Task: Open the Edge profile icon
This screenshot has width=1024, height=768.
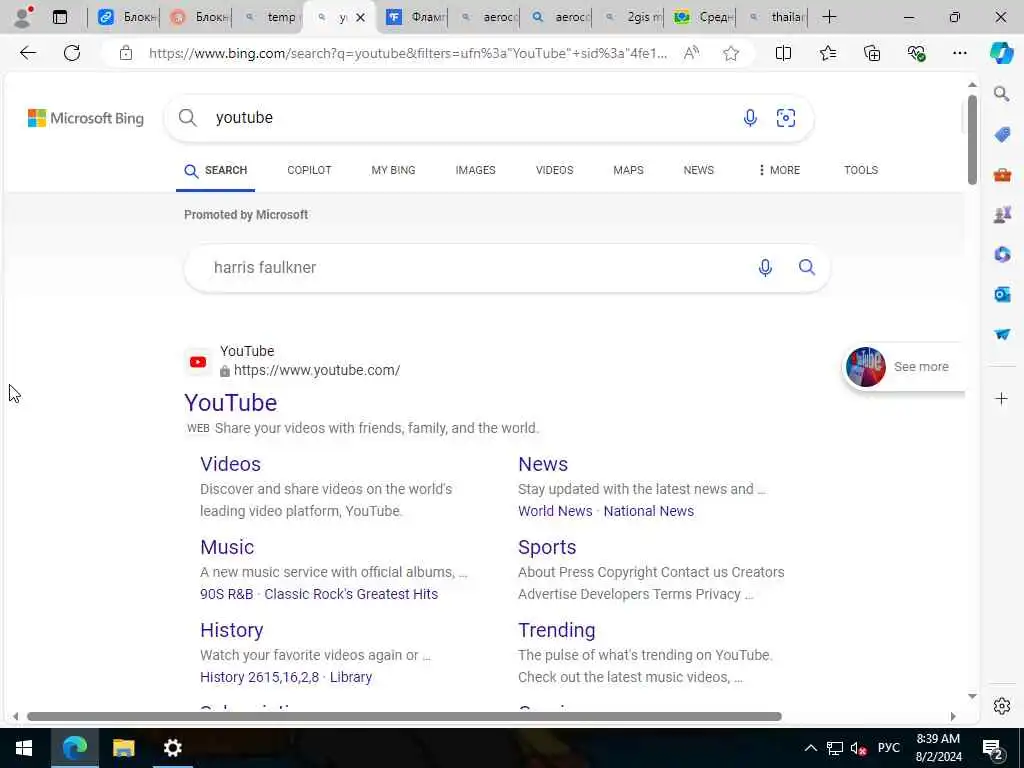Action: pos(23,17)
